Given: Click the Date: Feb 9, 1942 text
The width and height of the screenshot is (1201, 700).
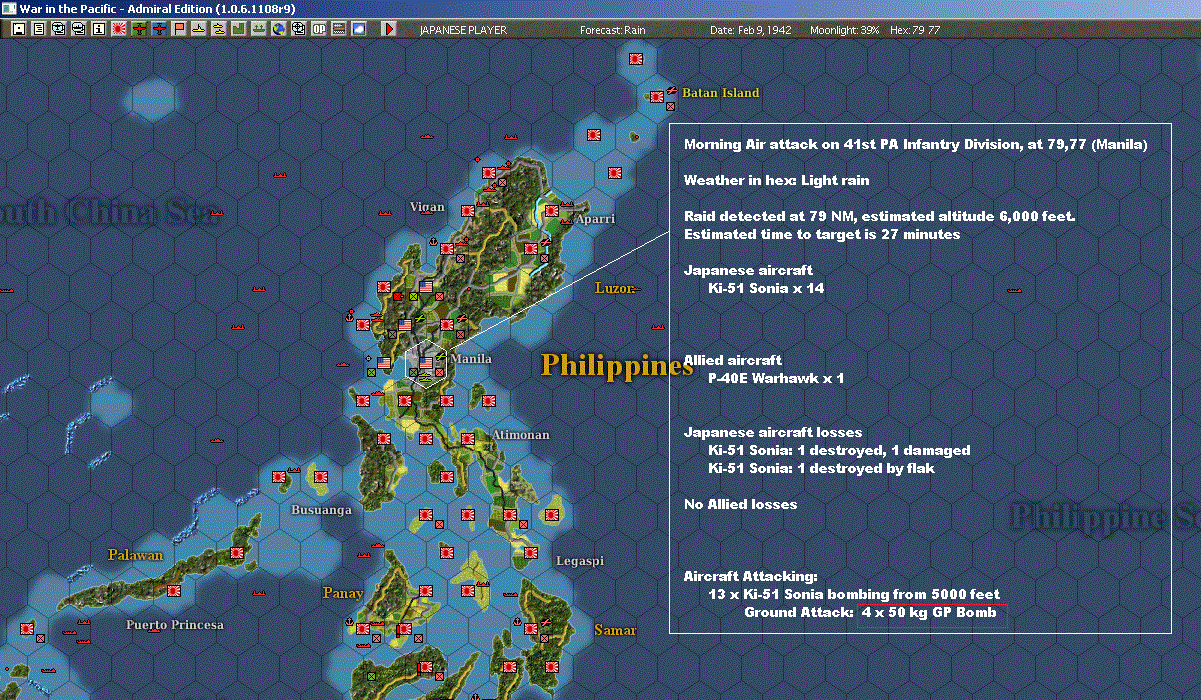Looking at the screenshot, I should (x=751, y=30).
